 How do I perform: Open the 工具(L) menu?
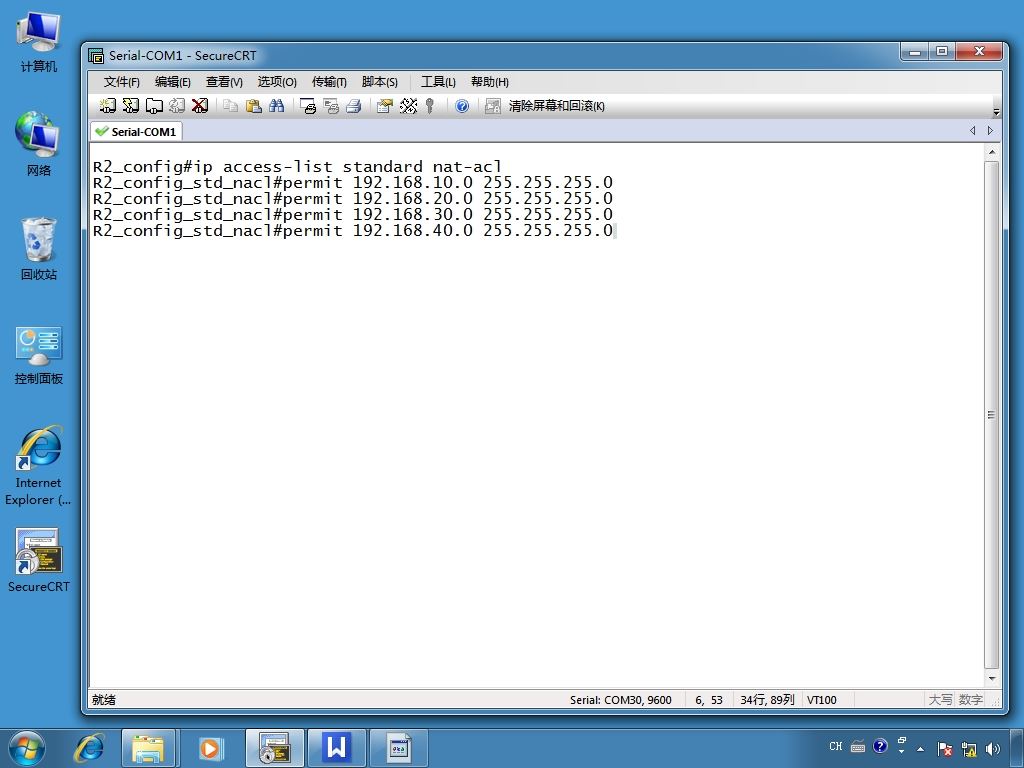tap(438, 82)
